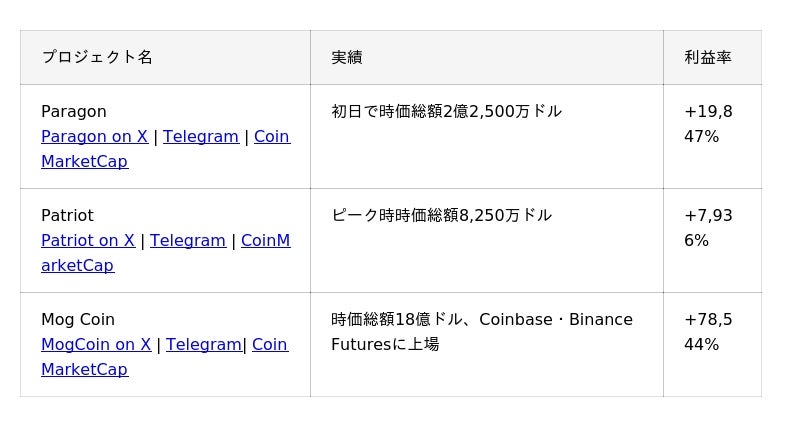The image size is (800, 427).
Task: Click Paragon's +19,847% profit cell
Action: click(712, 137)
